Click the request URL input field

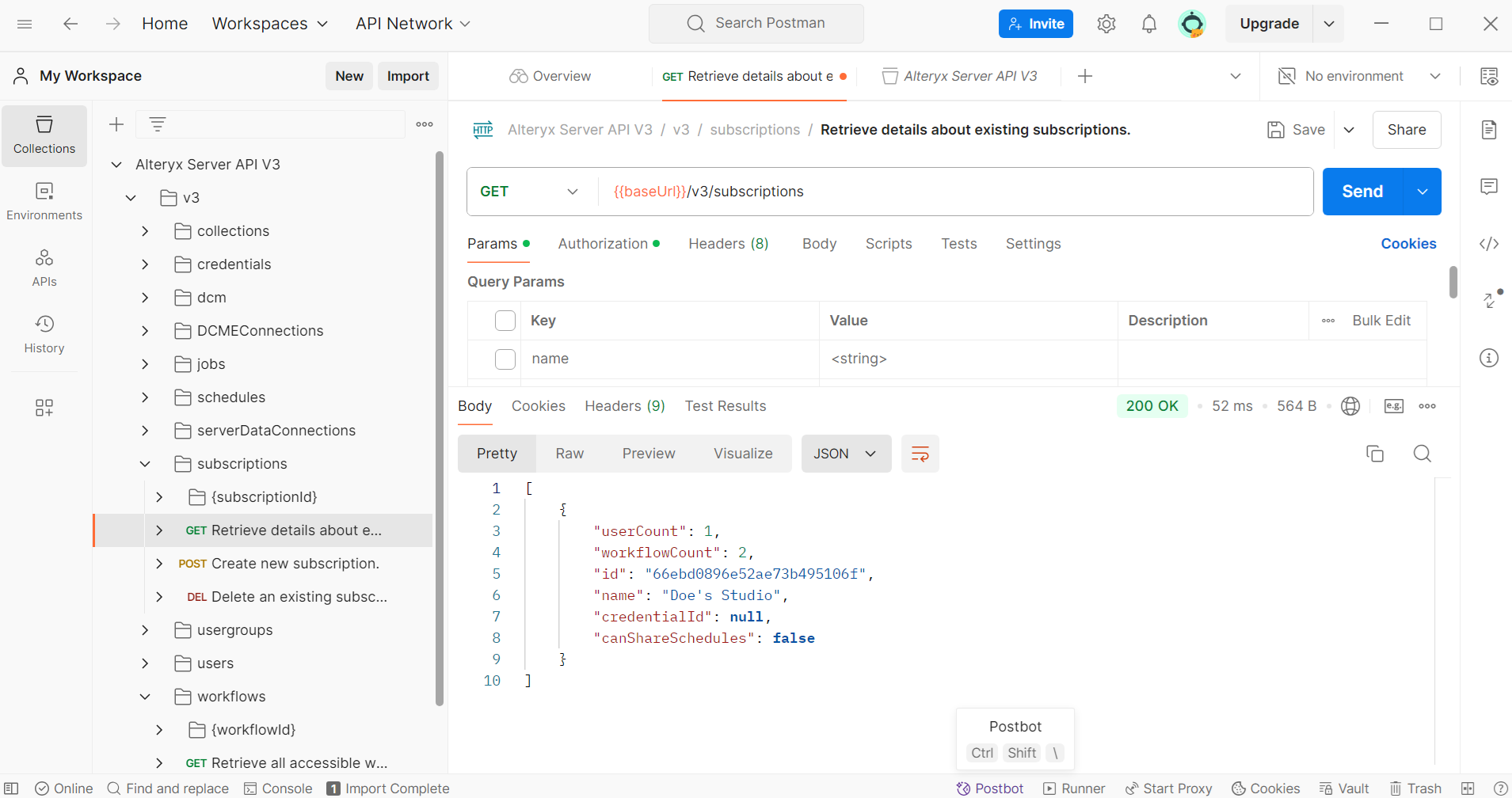[950, 192]
